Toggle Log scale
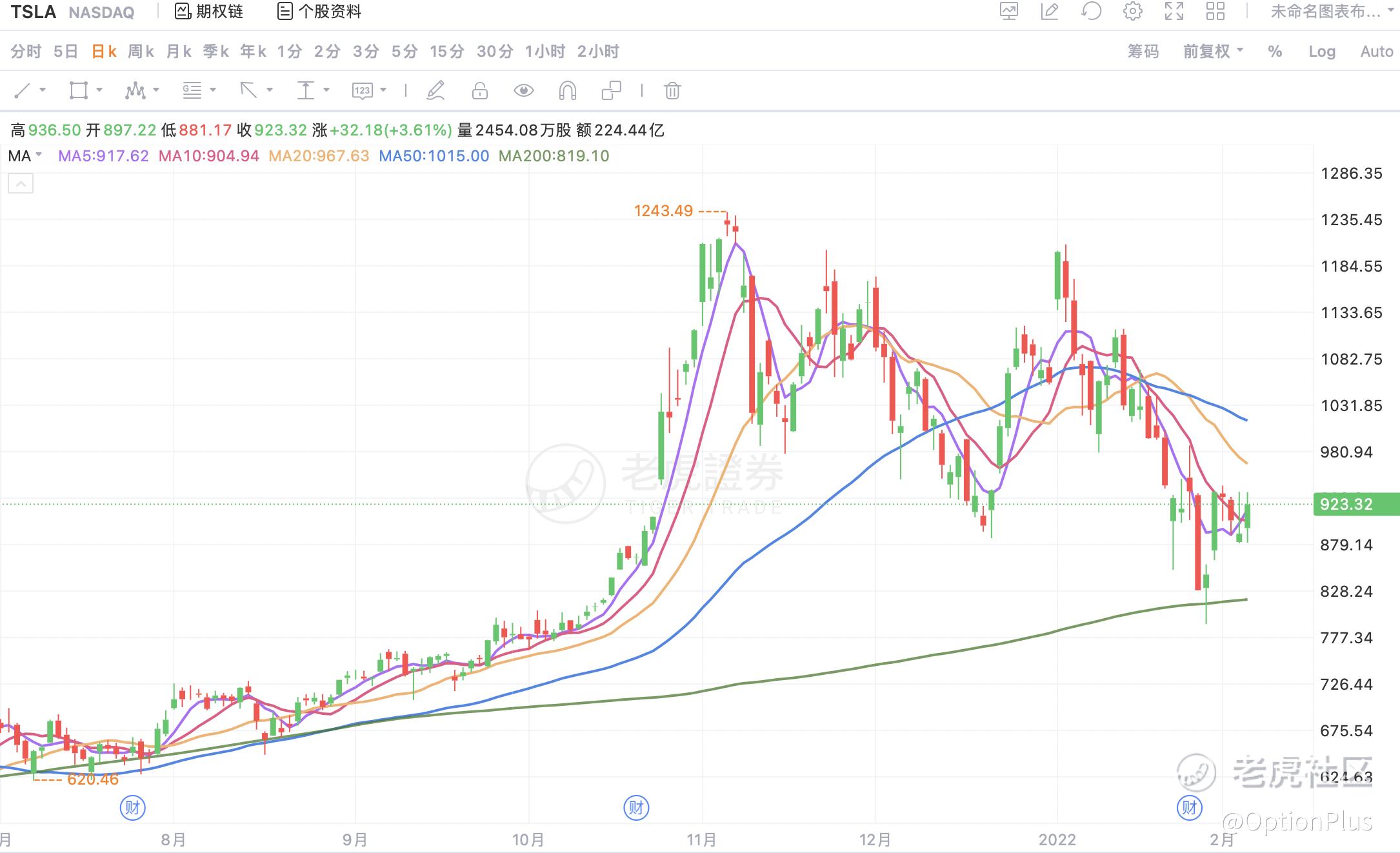This screenshot has height=853, width=1400. point(1322,52)
